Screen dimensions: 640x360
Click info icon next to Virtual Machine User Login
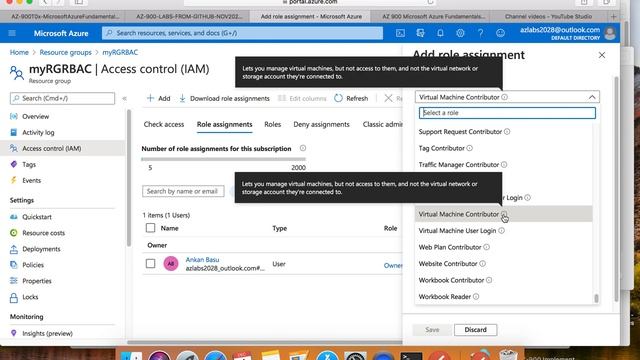click(501, 231)
